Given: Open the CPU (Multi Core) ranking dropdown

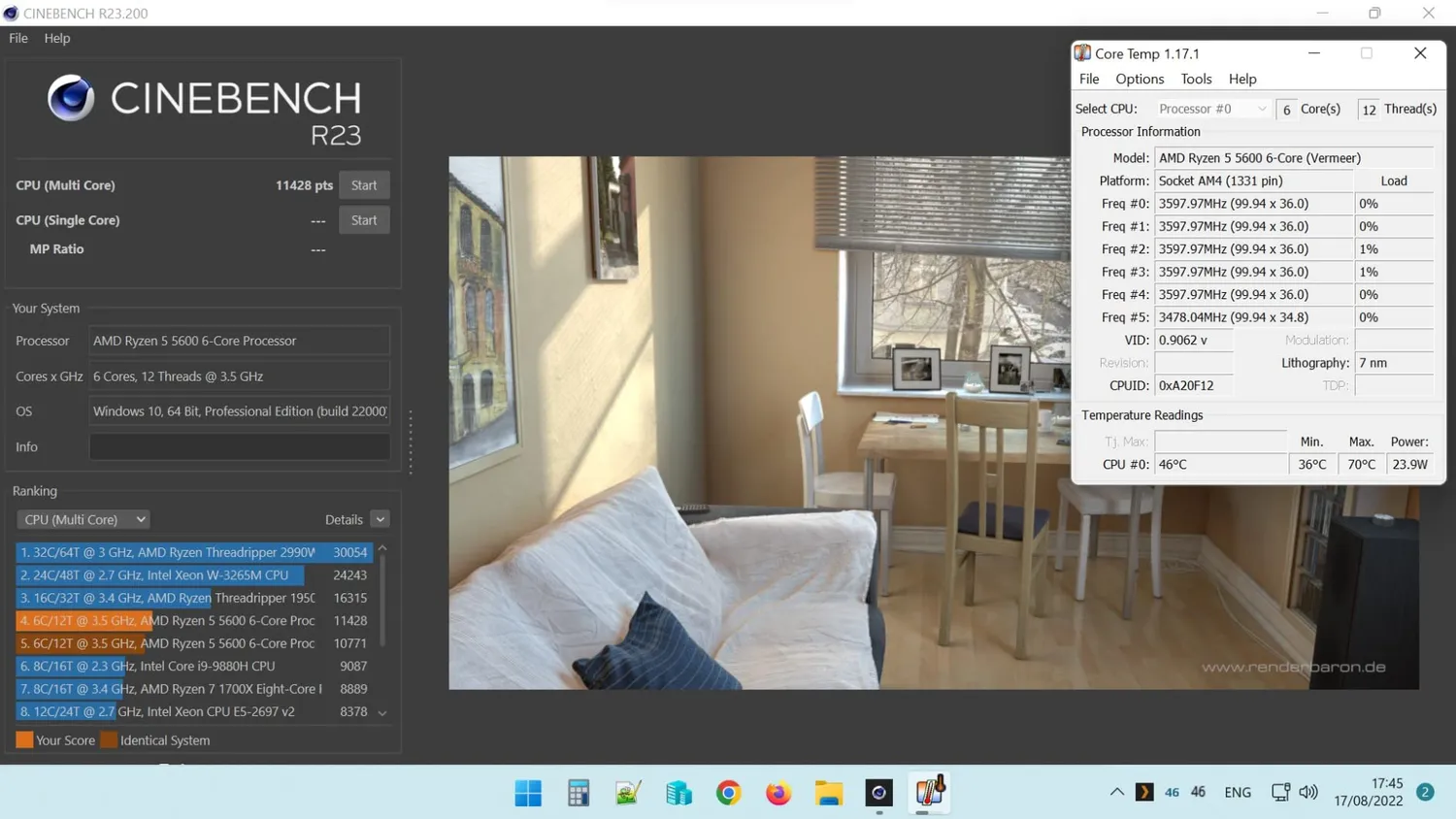Looking at the screenshot, I should point(83,519).
